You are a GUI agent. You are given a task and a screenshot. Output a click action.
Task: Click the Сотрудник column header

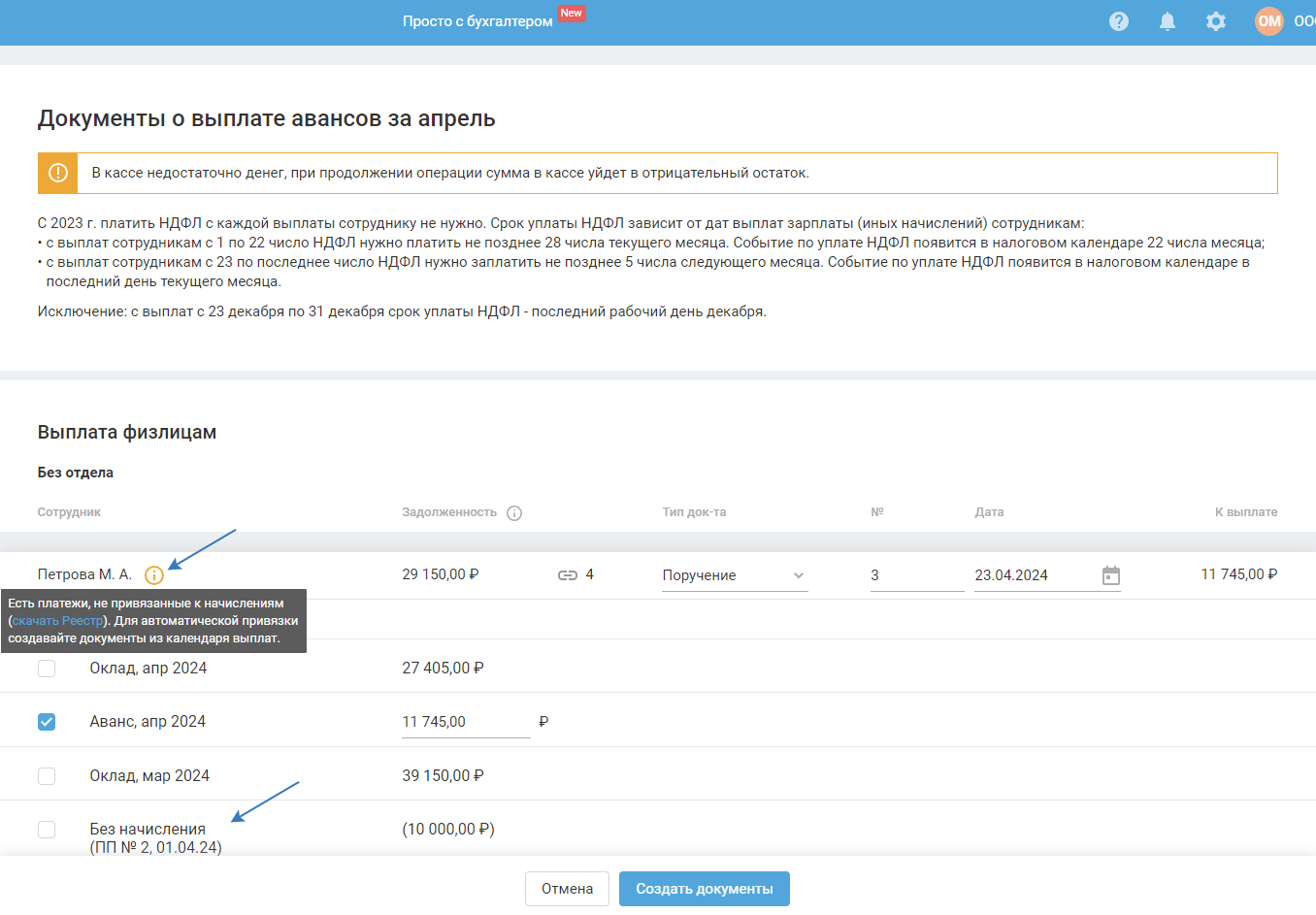[69, 512]
